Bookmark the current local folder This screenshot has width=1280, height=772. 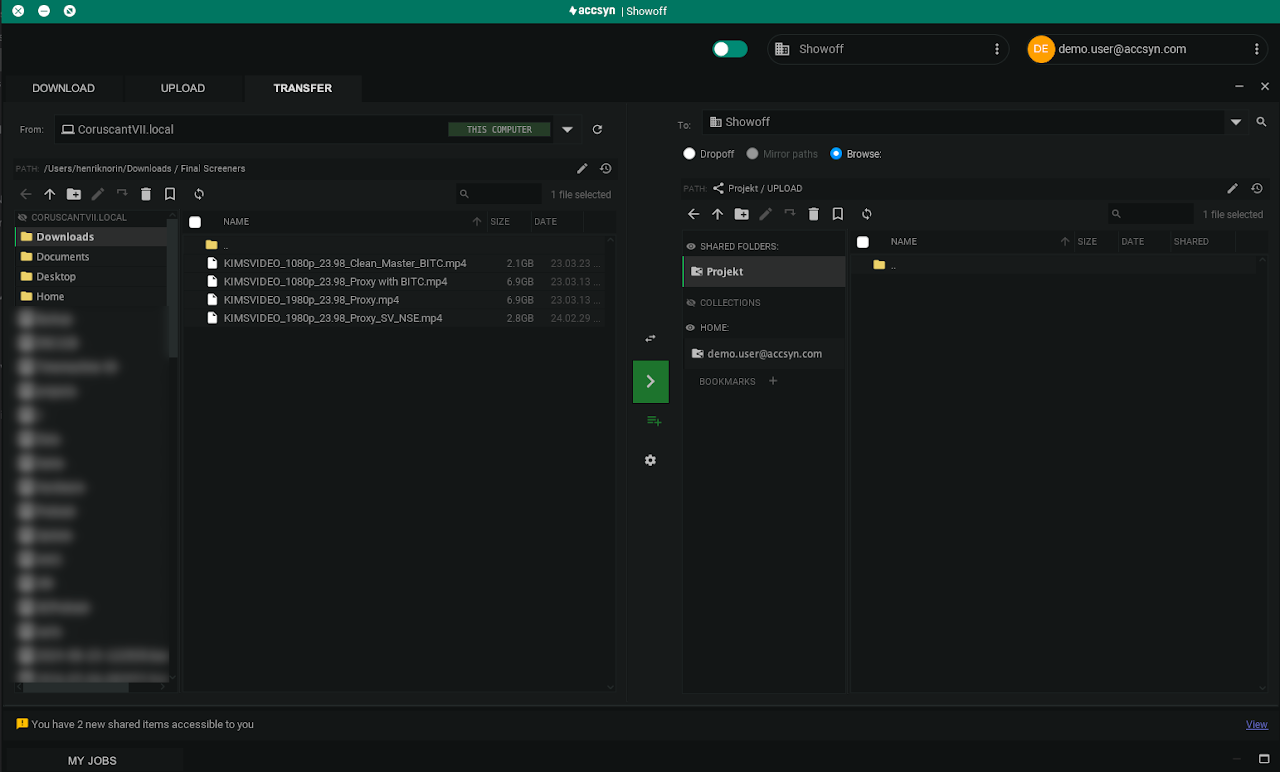click(170, 194)
